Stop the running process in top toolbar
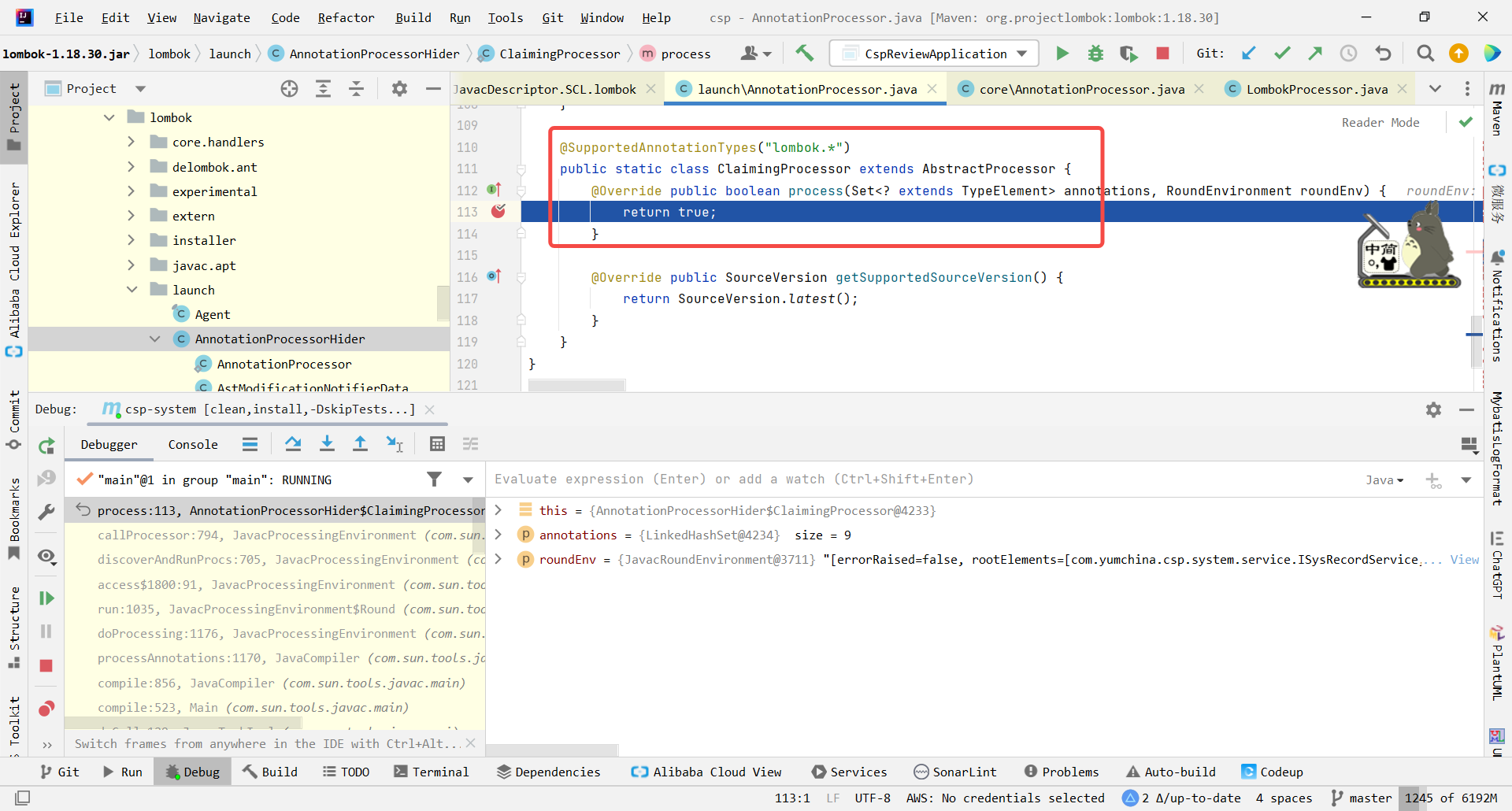Screen dimensions: 1512x811 click(x=1162, y=53)
